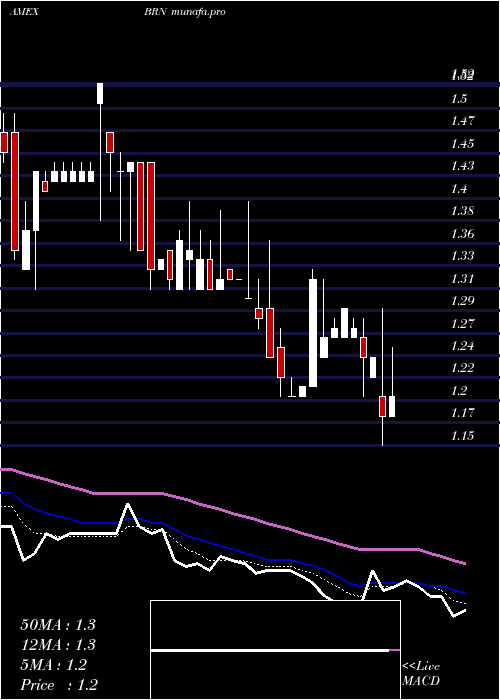The height and width of the screenshot is (700, 500).
Task: Click the 1.27 price axis label
Action: coord(462,323)
